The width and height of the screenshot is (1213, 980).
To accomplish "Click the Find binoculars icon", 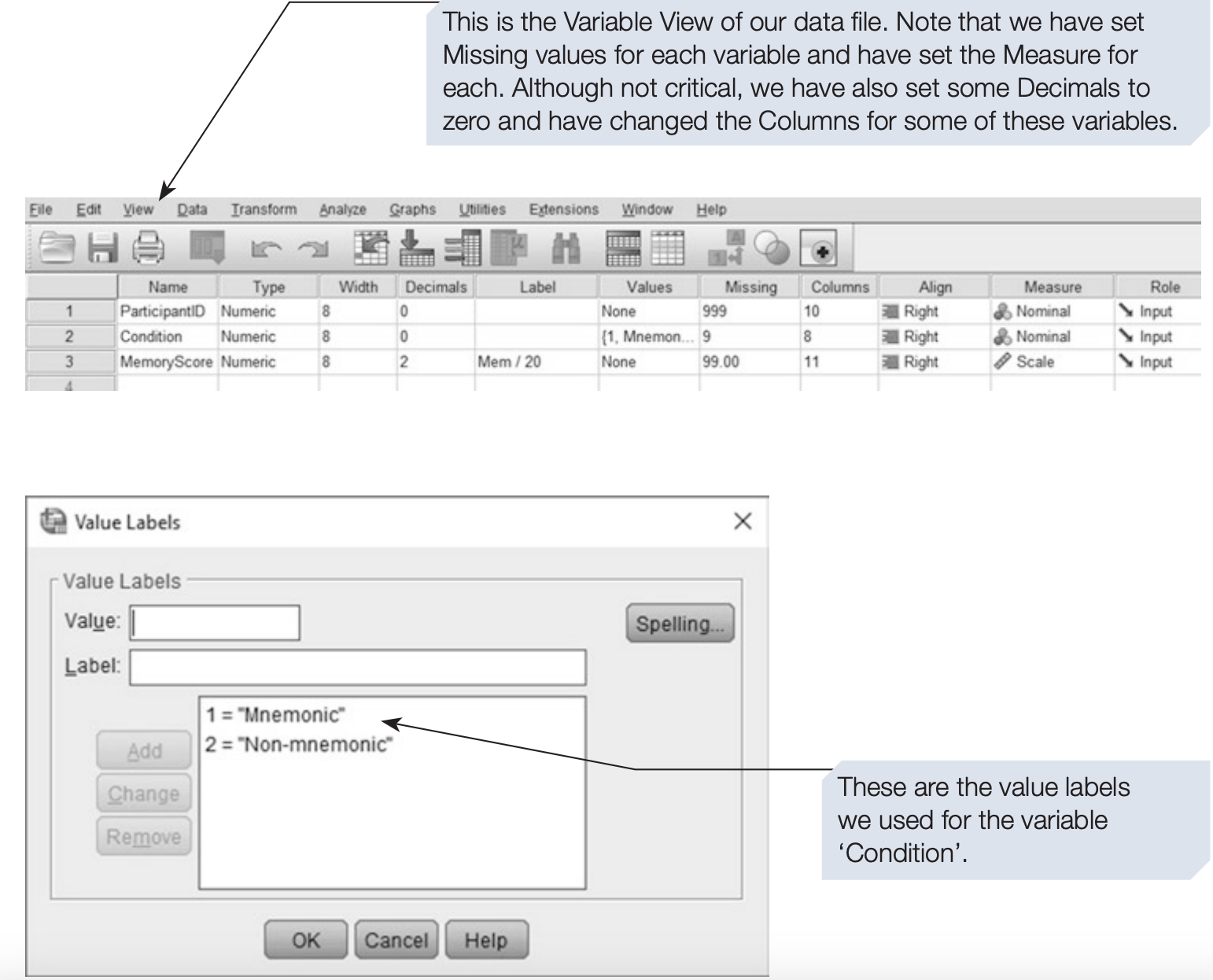I will (x=565, y=249).
